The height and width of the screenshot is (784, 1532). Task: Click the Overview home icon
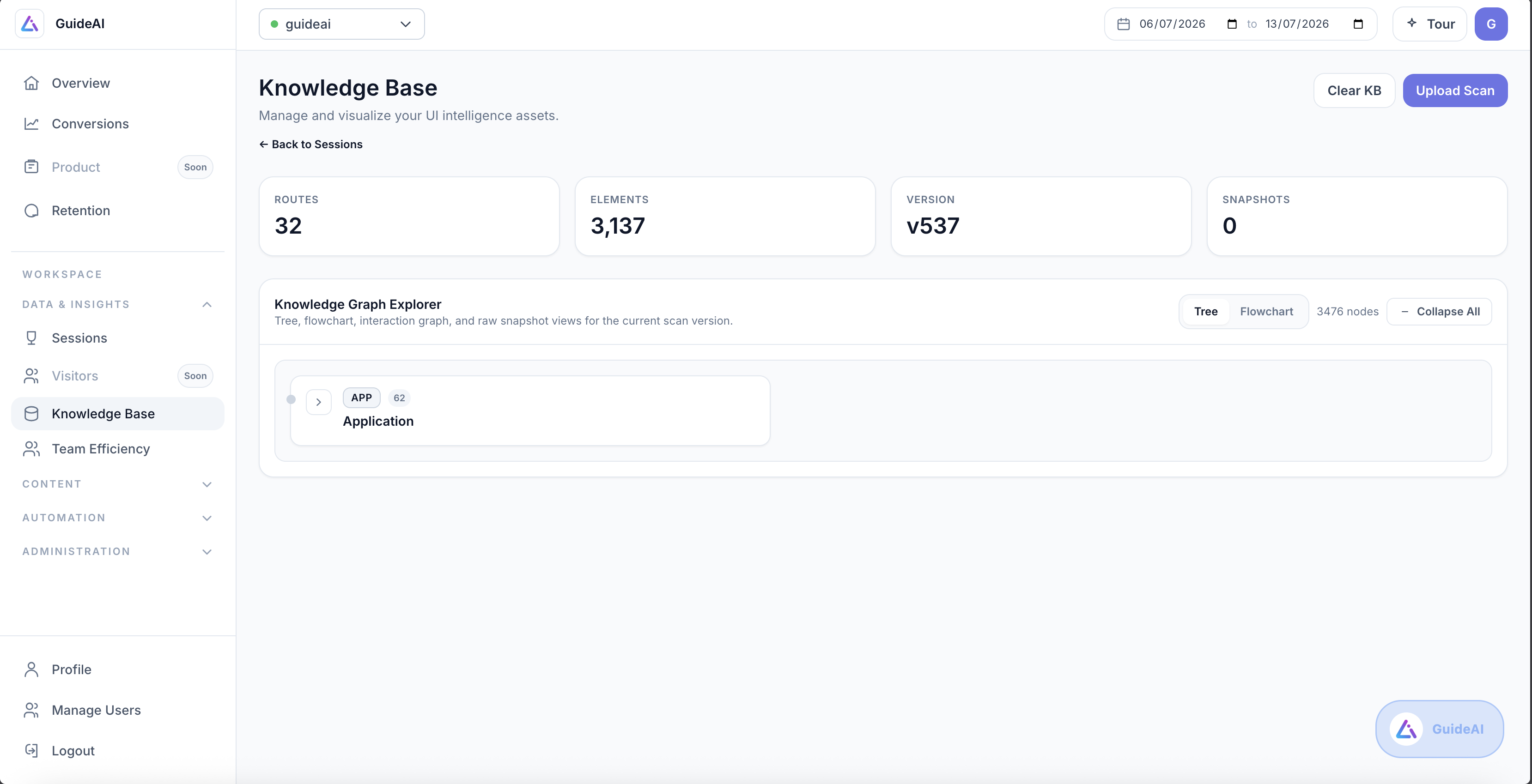point(31,83)
